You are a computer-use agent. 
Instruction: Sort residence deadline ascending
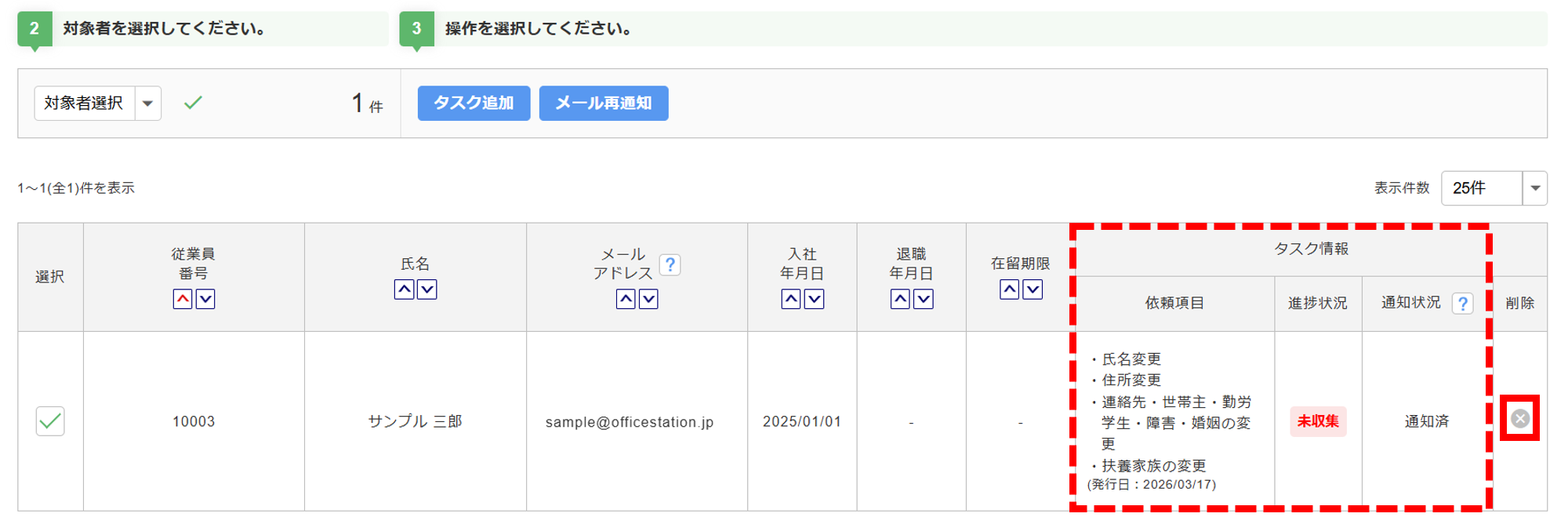[1010, 289]
